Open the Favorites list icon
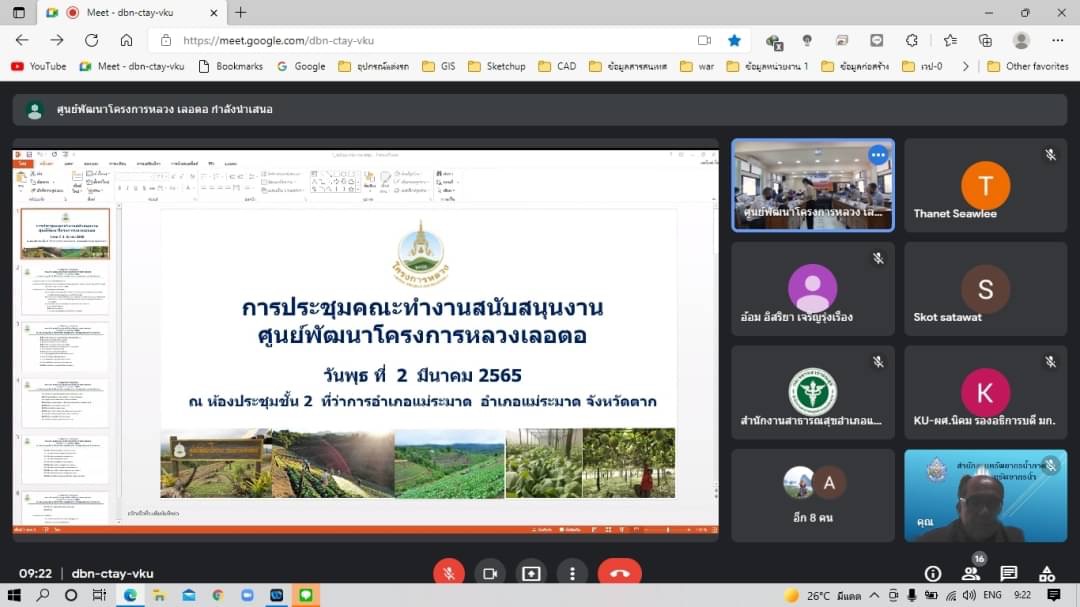 coord(951,41)
